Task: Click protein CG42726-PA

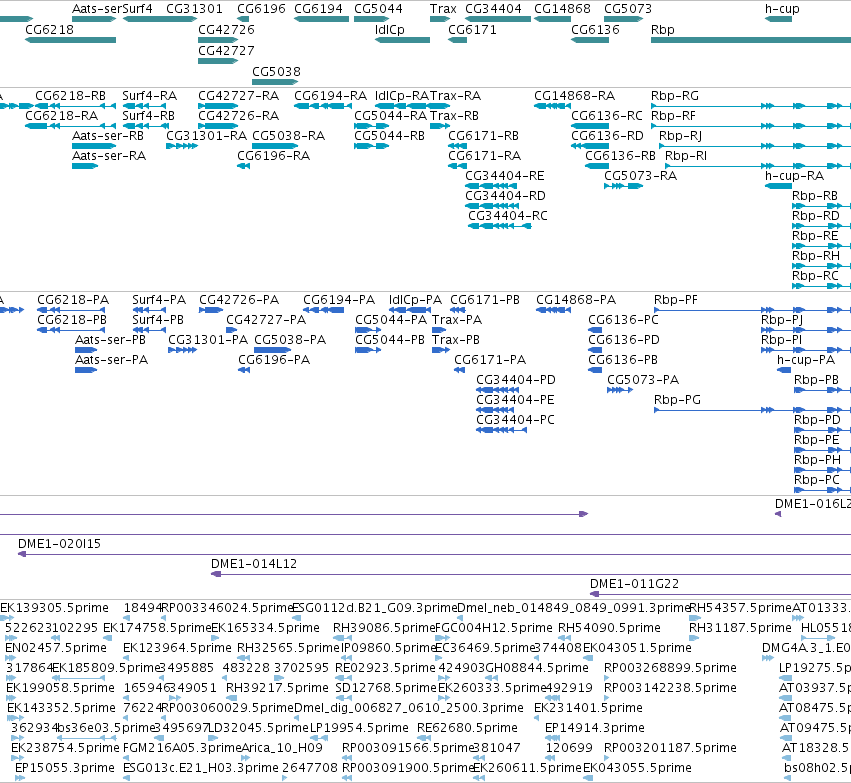Action: pos(211,310)
